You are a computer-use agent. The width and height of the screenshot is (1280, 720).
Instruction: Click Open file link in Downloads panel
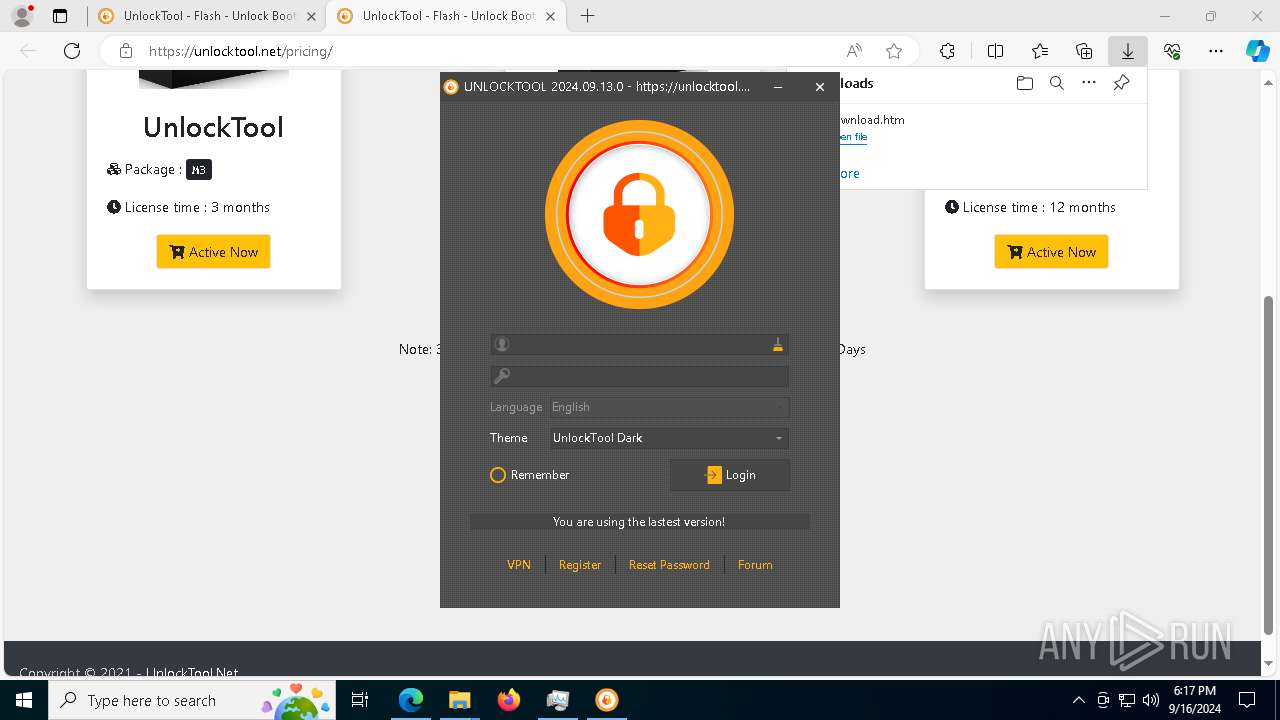[x=853, y=137]
